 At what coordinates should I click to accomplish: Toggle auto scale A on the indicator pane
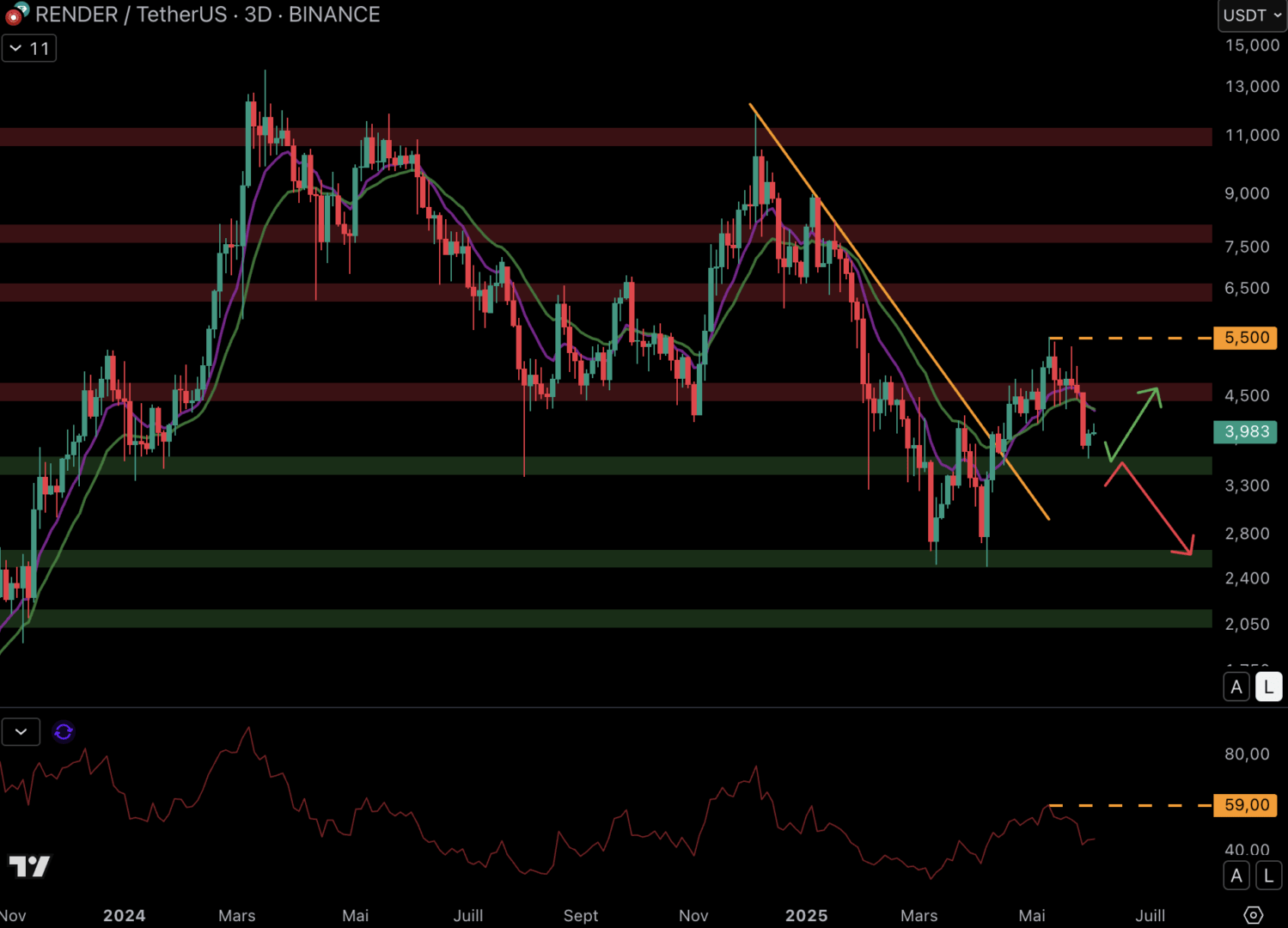(x=1236, y=876)
